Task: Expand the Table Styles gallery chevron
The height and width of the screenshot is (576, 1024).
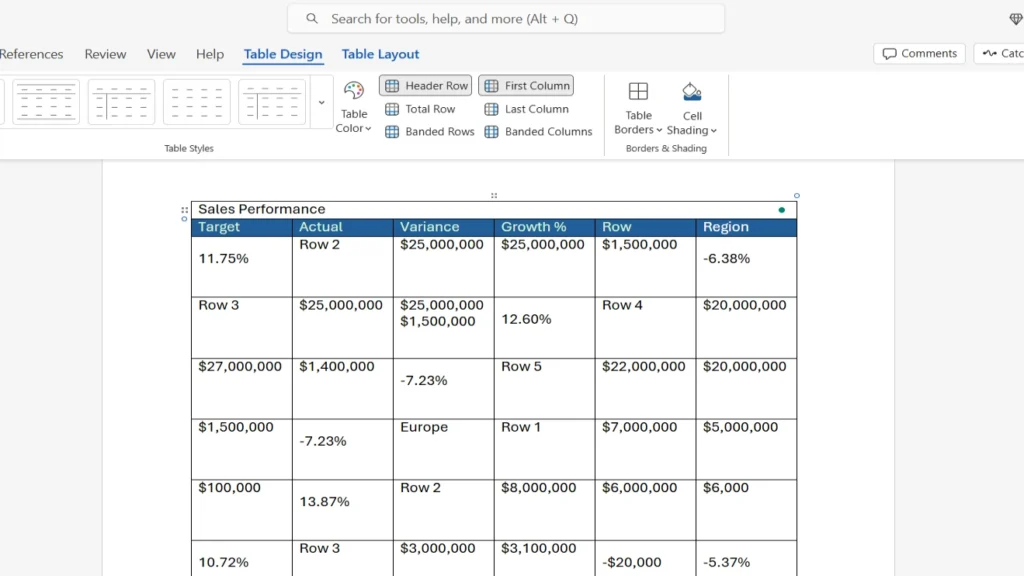Action: pyautogui.click(x=321, y=101)
